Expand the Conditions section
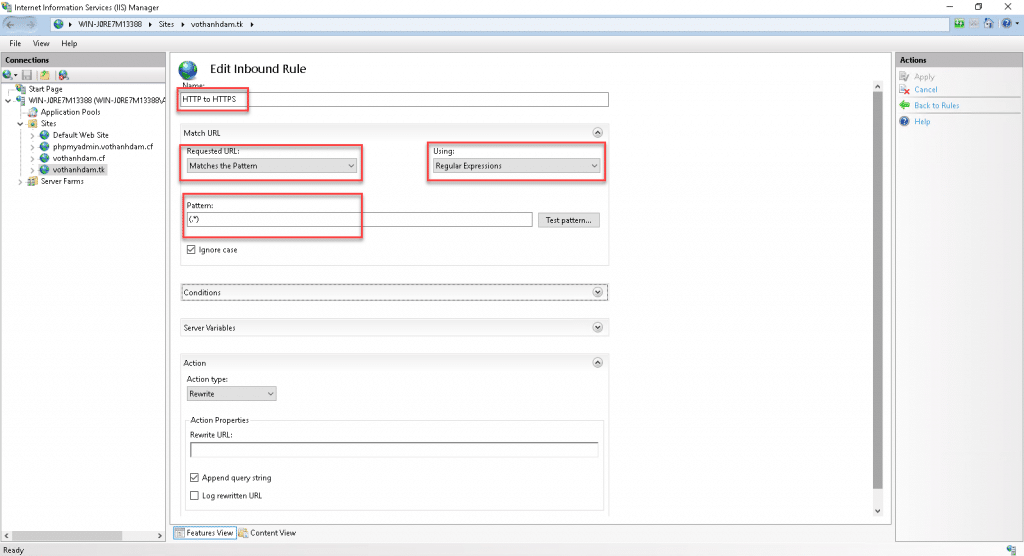 598,292
